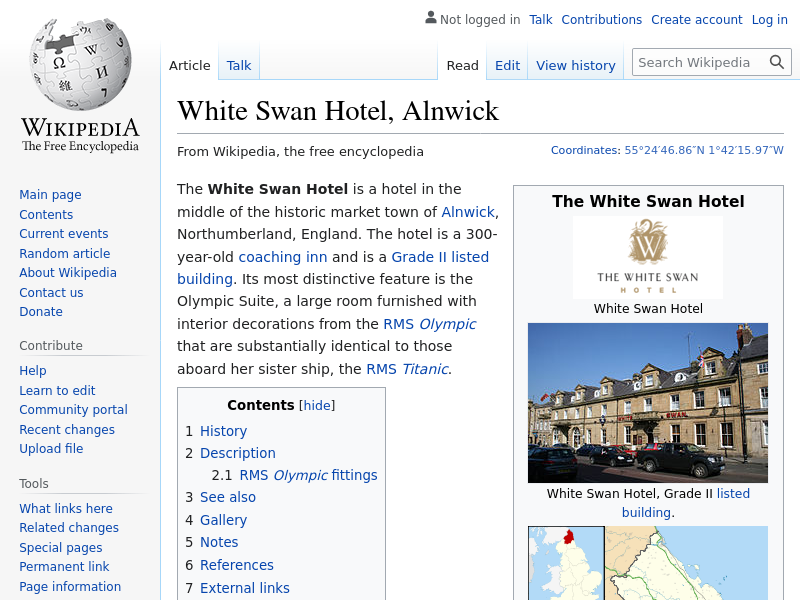This screenshot has width=800, height=600.
Task: Click the Create account link
Action: click(x=696, y=19)
